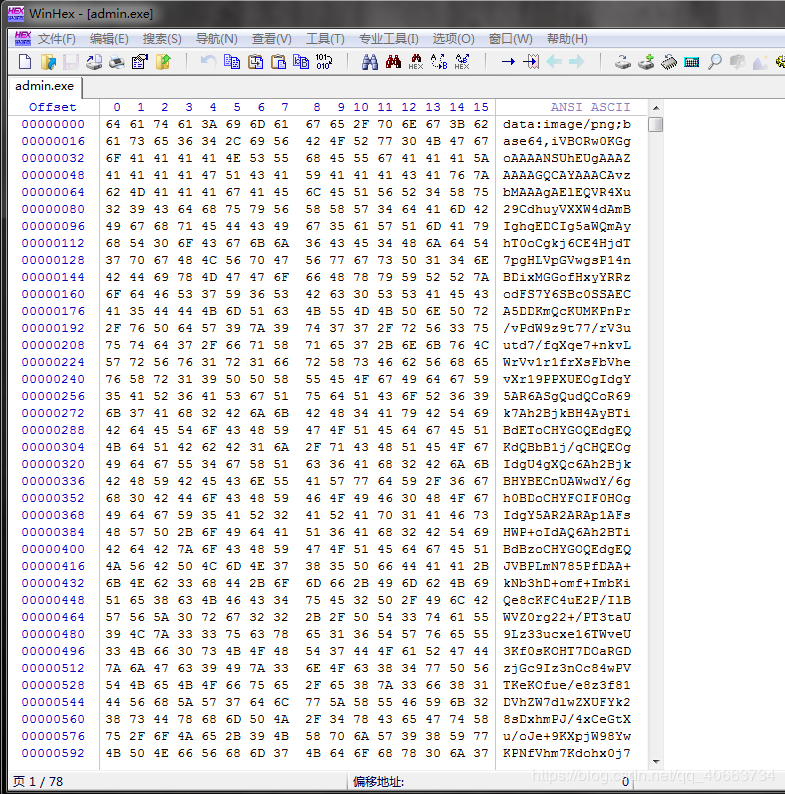Click the WinHex menu bar logo icon

pyautogui.click(x=23, y=38)
